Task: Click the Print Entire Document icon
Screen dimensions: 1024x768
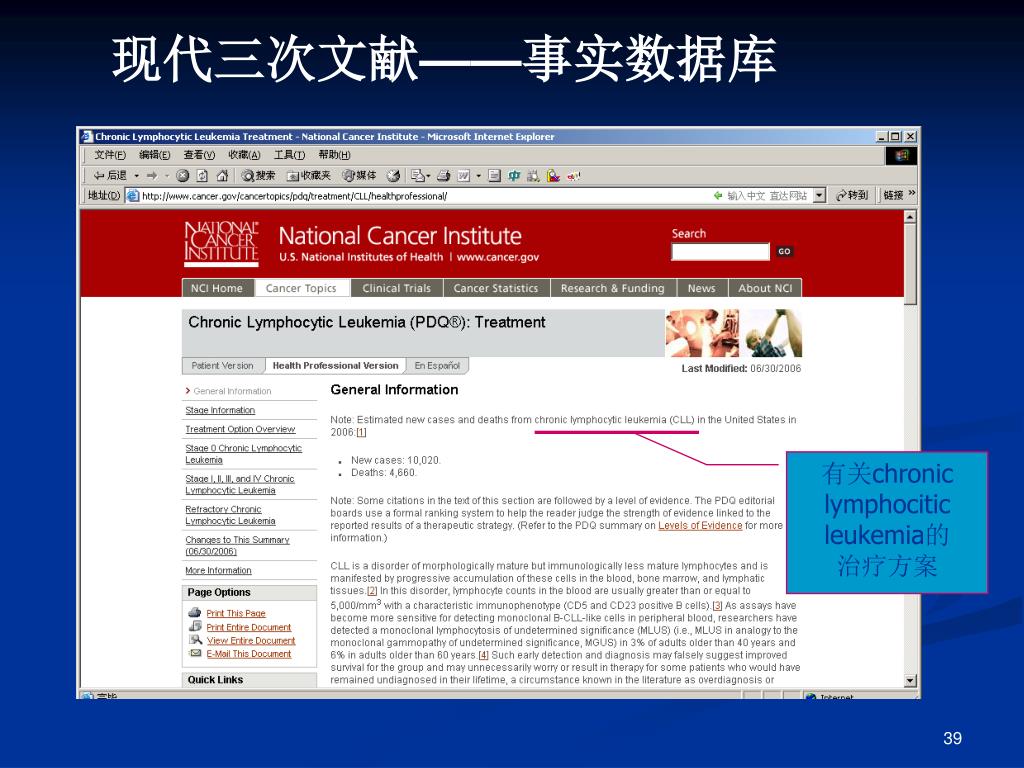Action: 195,626
